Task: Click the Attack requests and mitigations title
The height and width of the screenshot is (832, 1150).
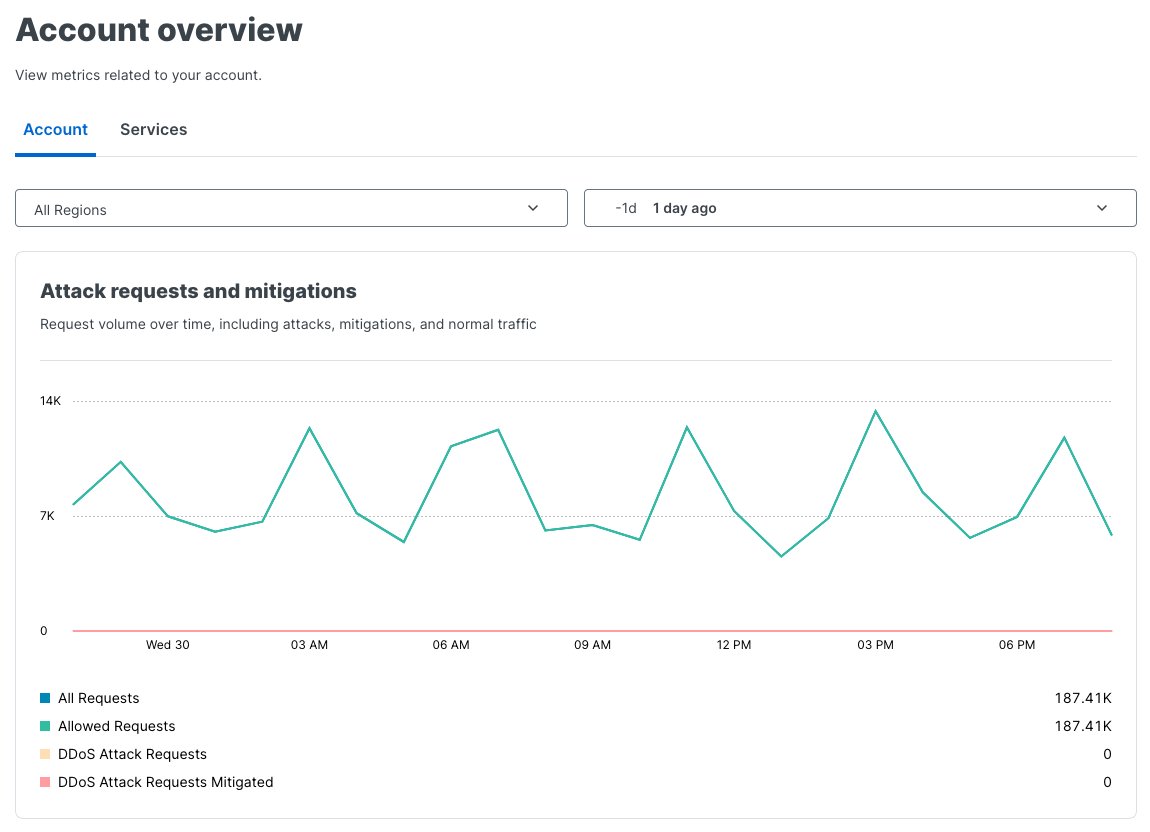Action: point(198,291)
